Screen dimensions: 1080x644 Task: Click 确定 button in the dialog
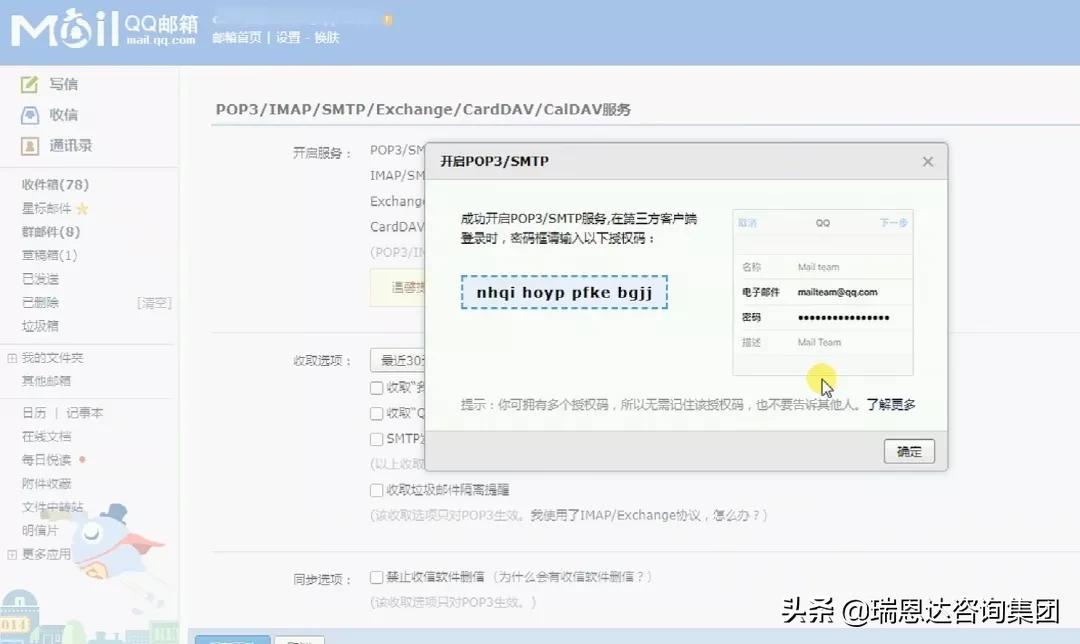point(909,451)
